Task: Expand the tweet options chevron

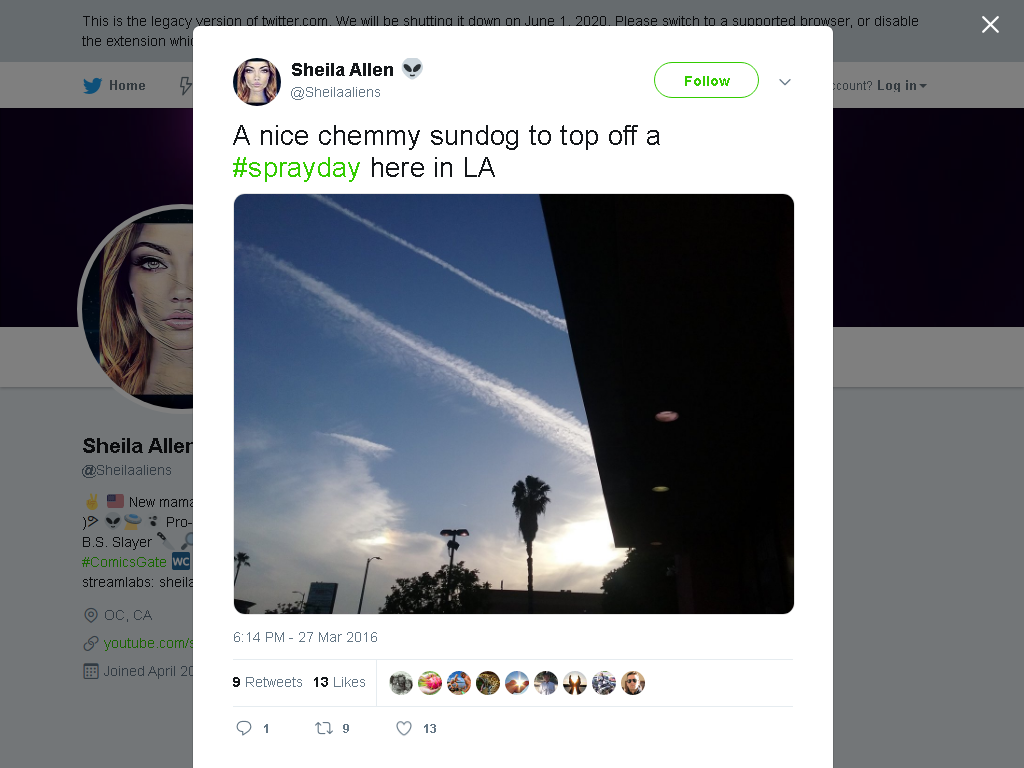Action: click(x=785, y=82)
